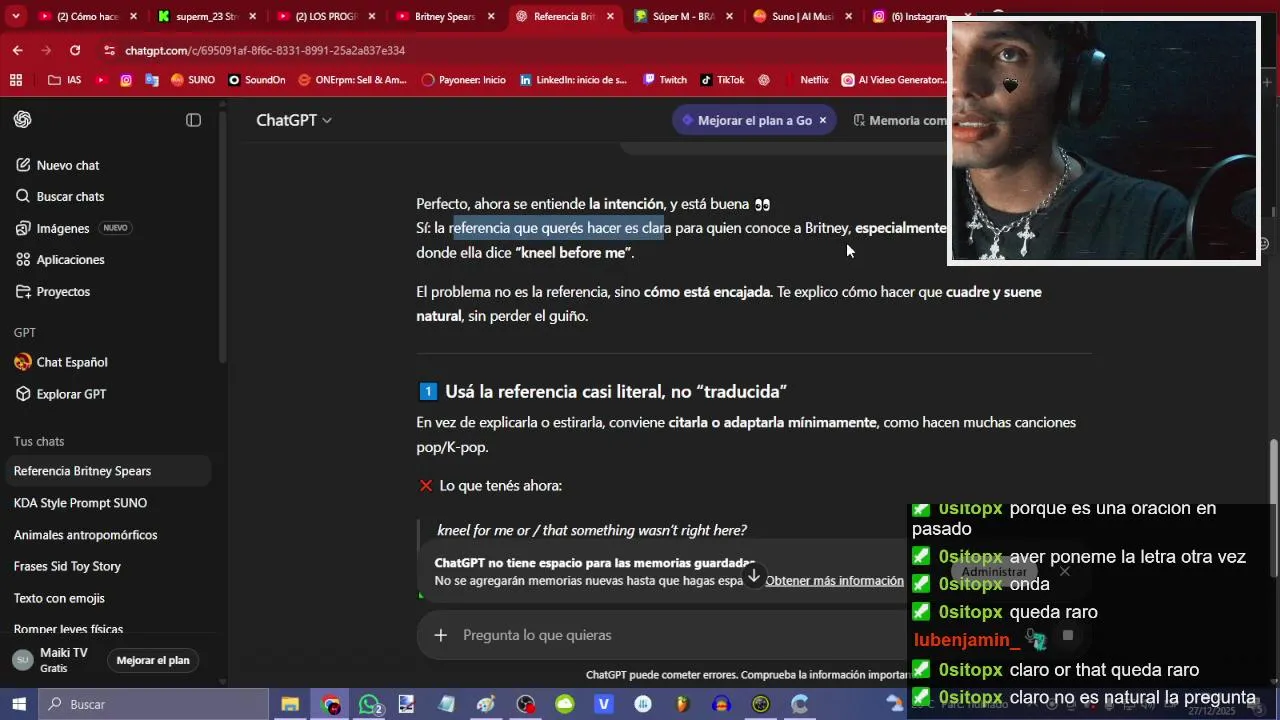This screenshot has height=720, width=1280.
Task: Open the Instagram bookmark icon
Action: [x=126, y=80]
